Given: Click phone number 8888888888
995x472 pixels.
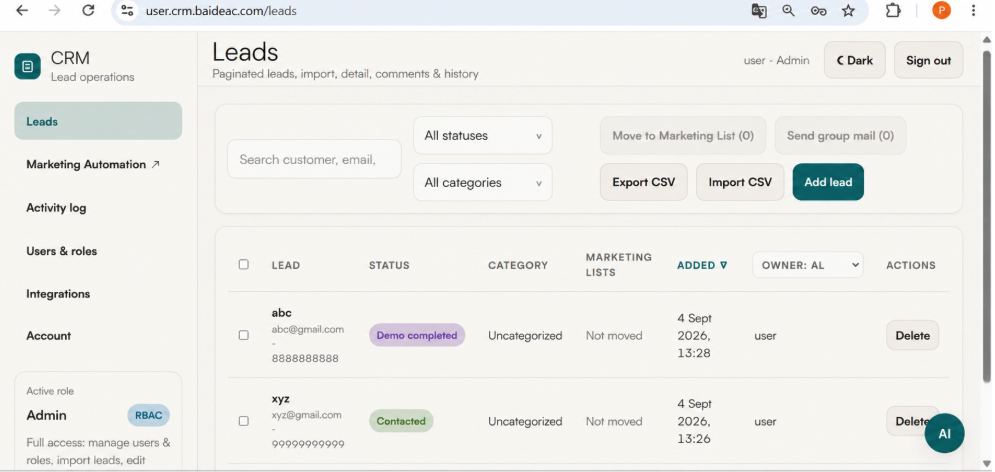Looking at the screenshot, I should [305, 358].
